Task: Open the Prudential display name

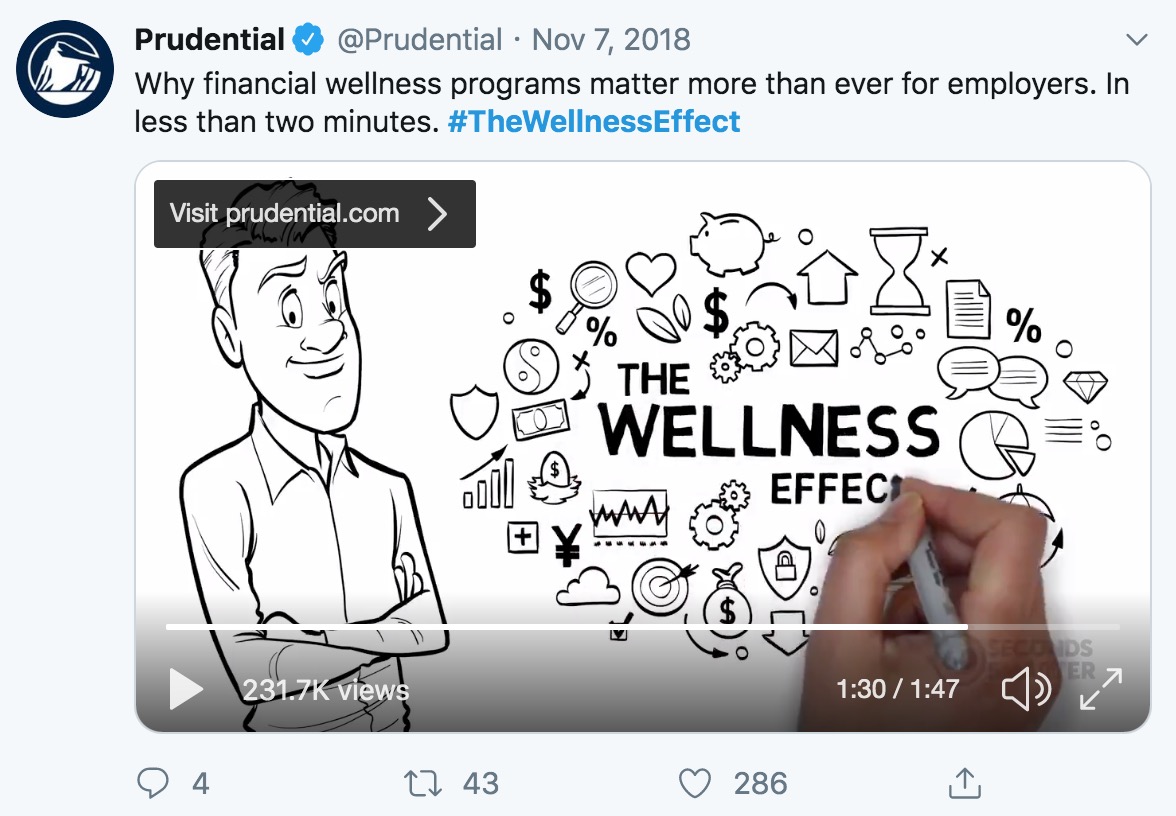Action: pyautogui.click(x=209, y=40)
